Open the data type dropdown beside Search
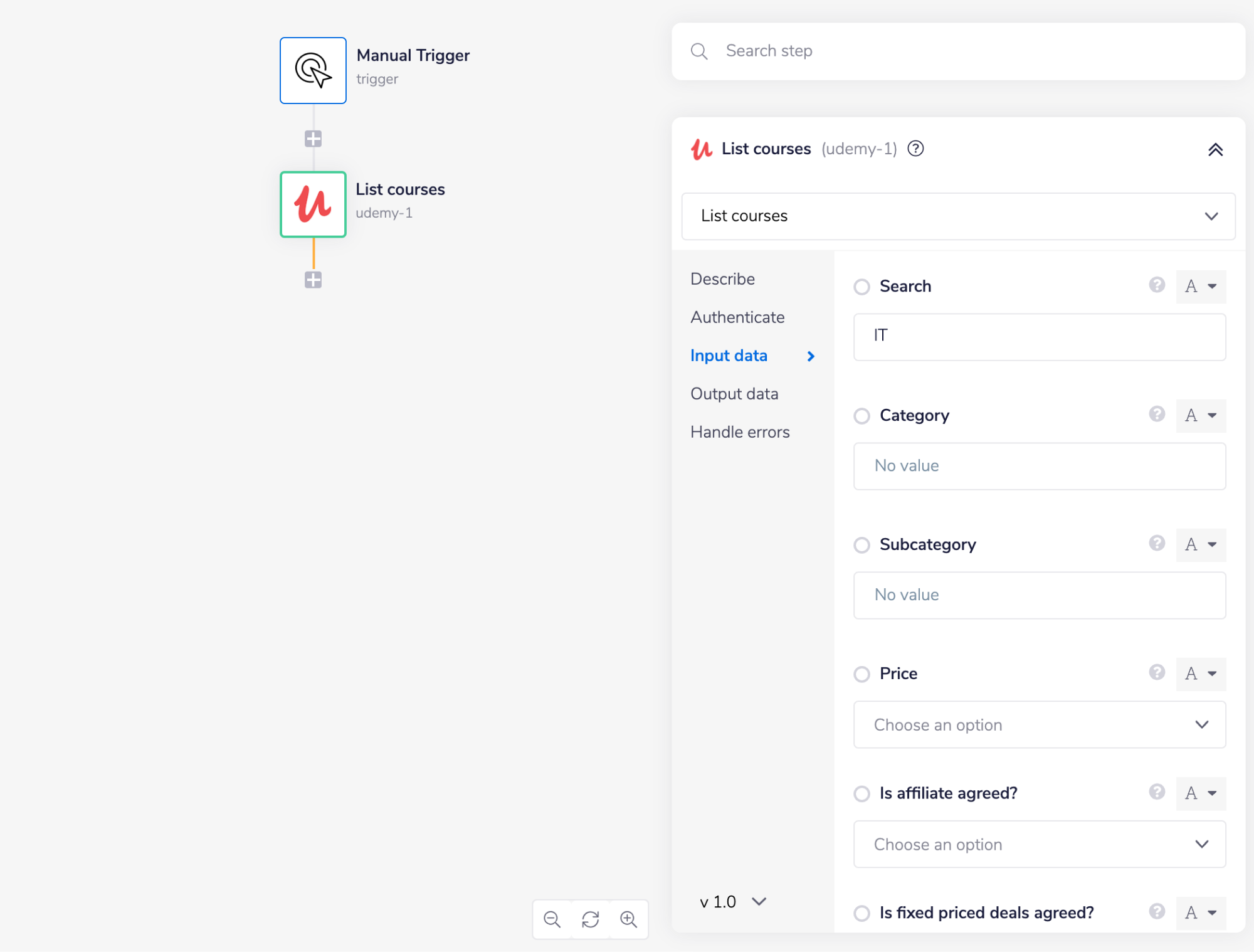The width and height of the screenshot is (1254, 952). click(x=1201, y=287)
